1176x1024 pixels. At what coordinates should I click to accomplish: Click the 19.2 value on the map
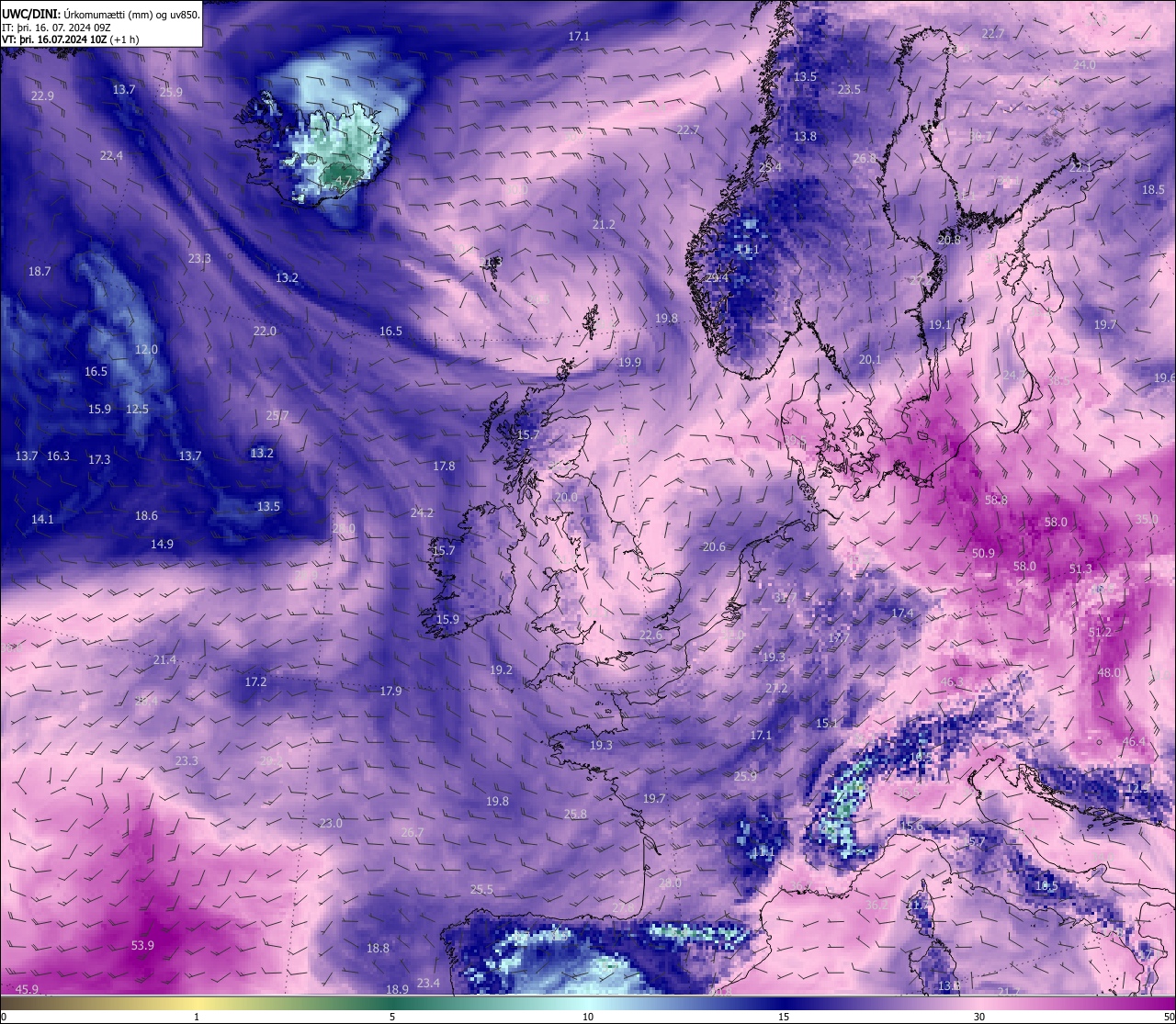501,670
